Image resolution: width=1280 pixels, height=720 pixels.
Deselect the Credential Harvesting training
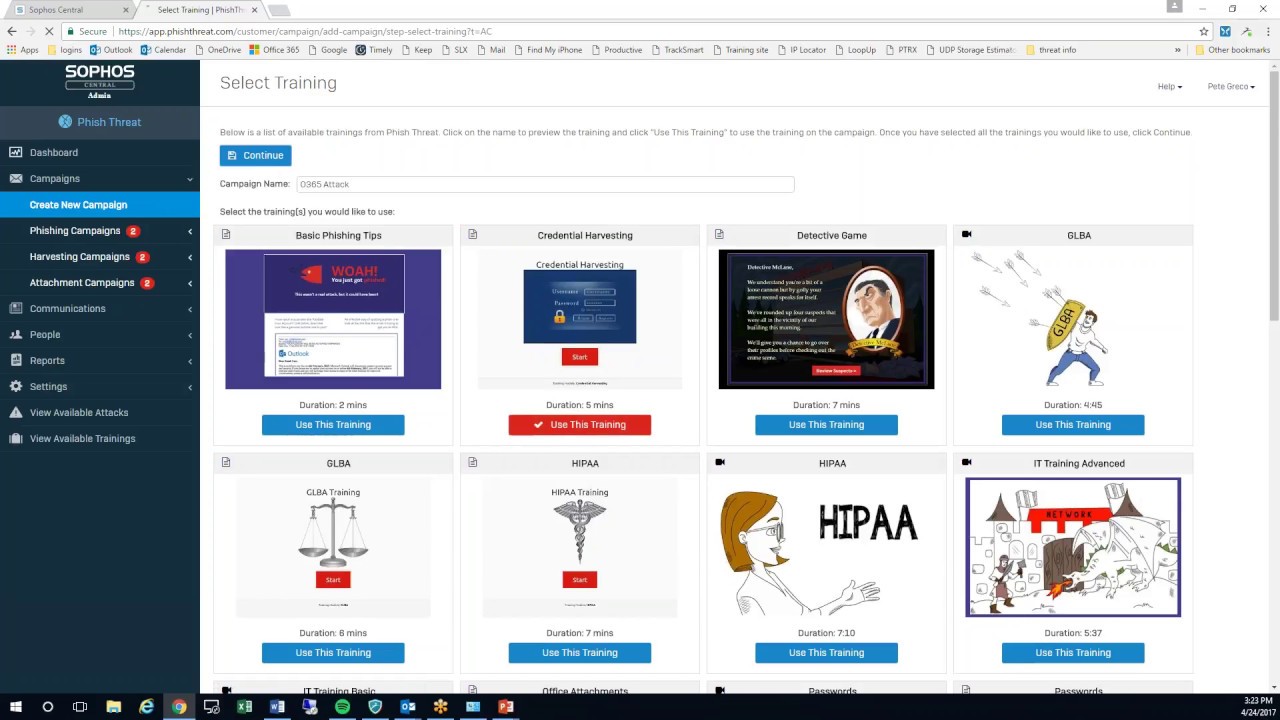pos(580,425)
